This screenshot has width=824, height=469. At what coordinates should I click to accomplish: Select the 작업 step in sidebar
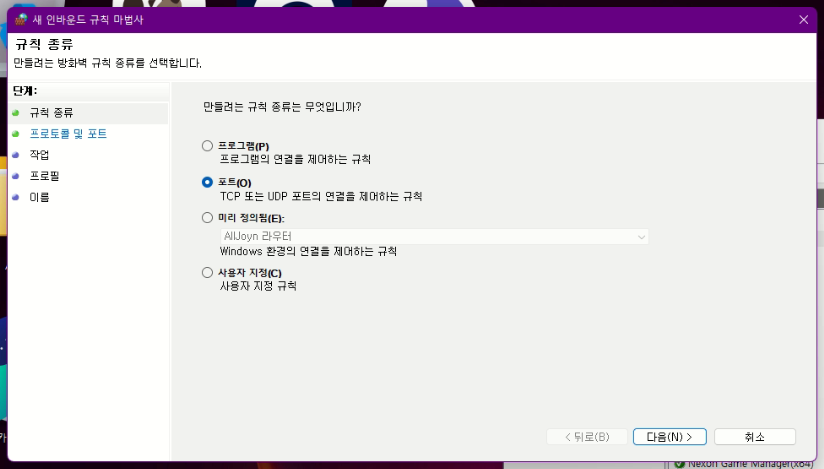[x=39, y=155]
